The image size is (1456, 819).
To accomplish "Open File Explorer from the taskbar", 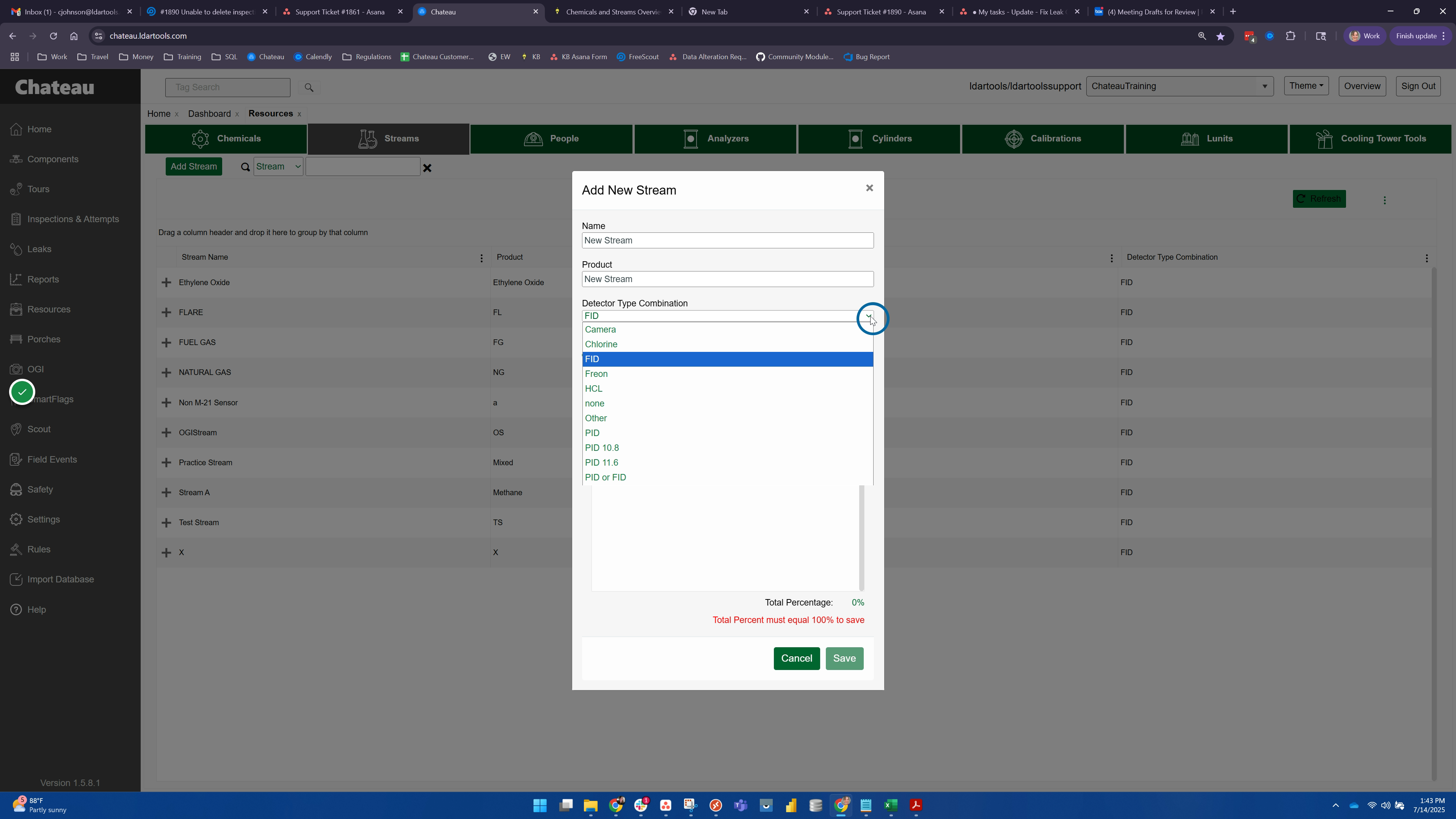I will (591, 805).
